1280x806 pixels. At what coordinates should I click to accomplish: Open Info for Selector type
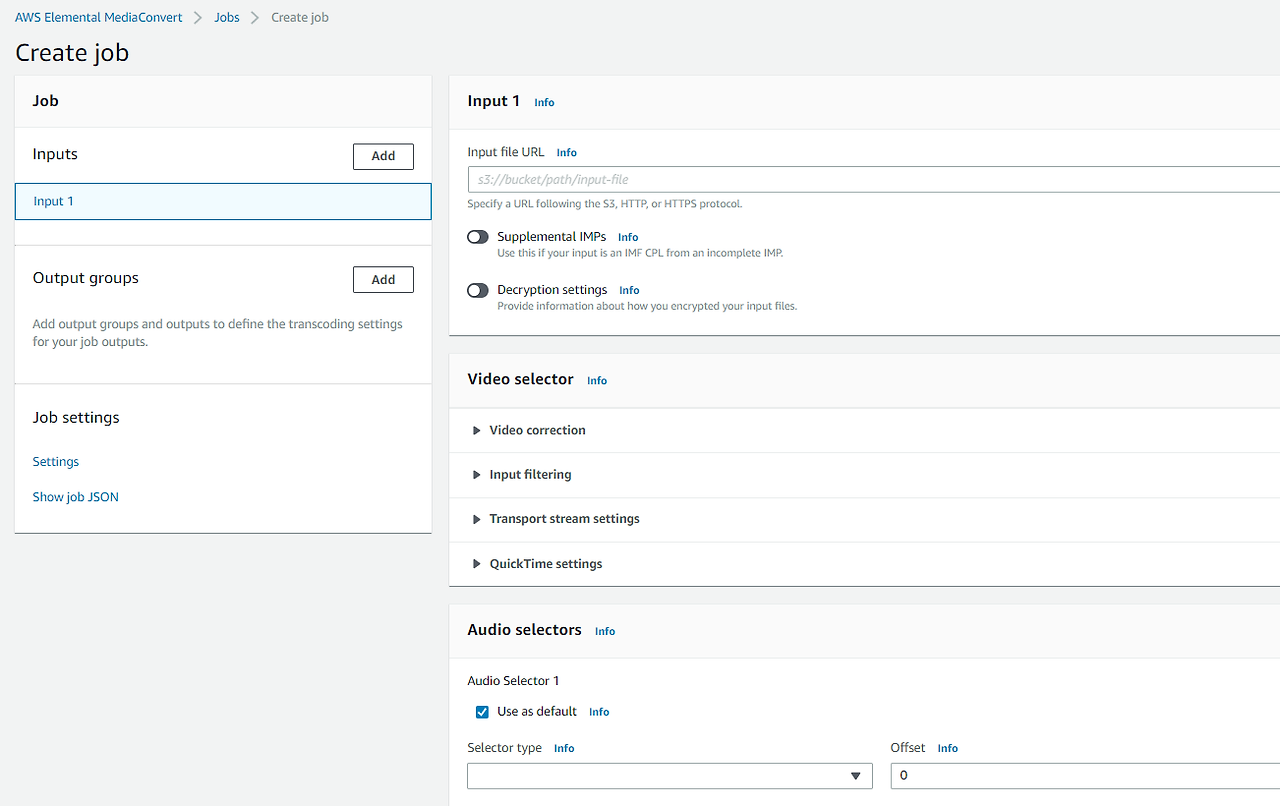point(564,748)
